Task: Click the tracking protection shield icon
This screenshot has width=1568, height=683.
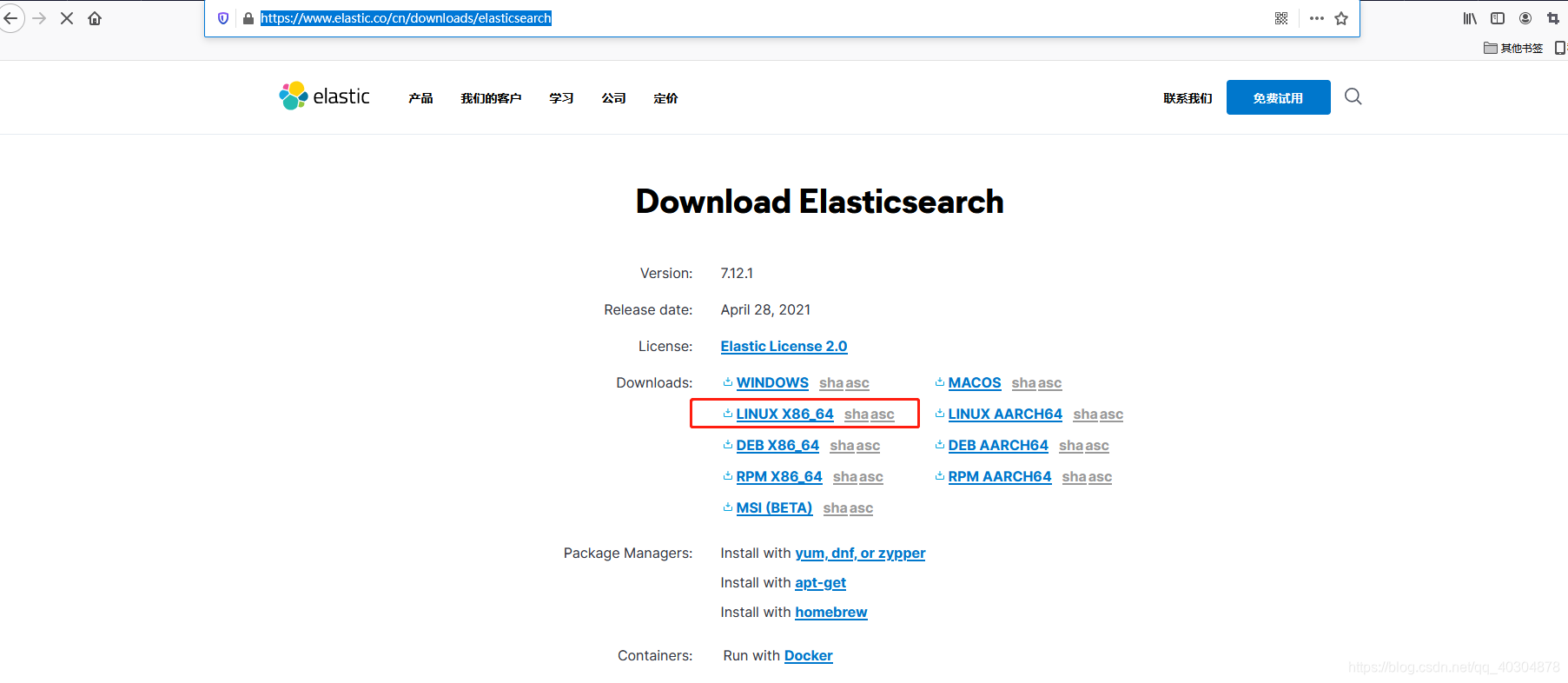Action: pos(223,18)
